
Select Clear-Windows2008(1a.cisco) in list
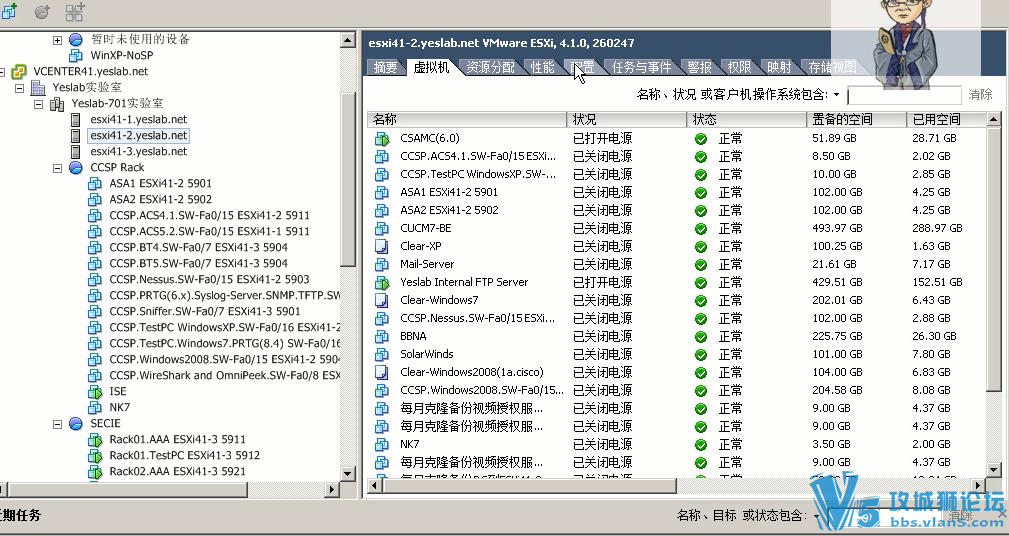472,372
